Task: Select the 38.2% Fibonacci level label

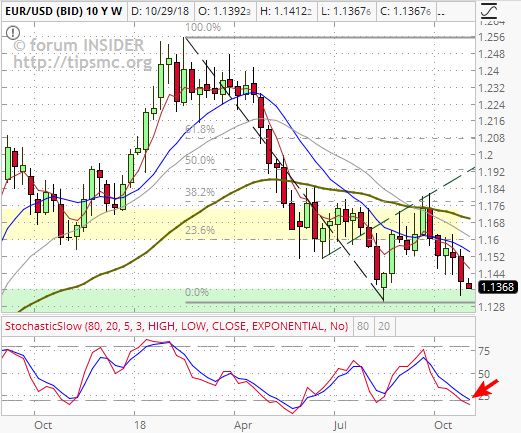Action: [200, 192]
